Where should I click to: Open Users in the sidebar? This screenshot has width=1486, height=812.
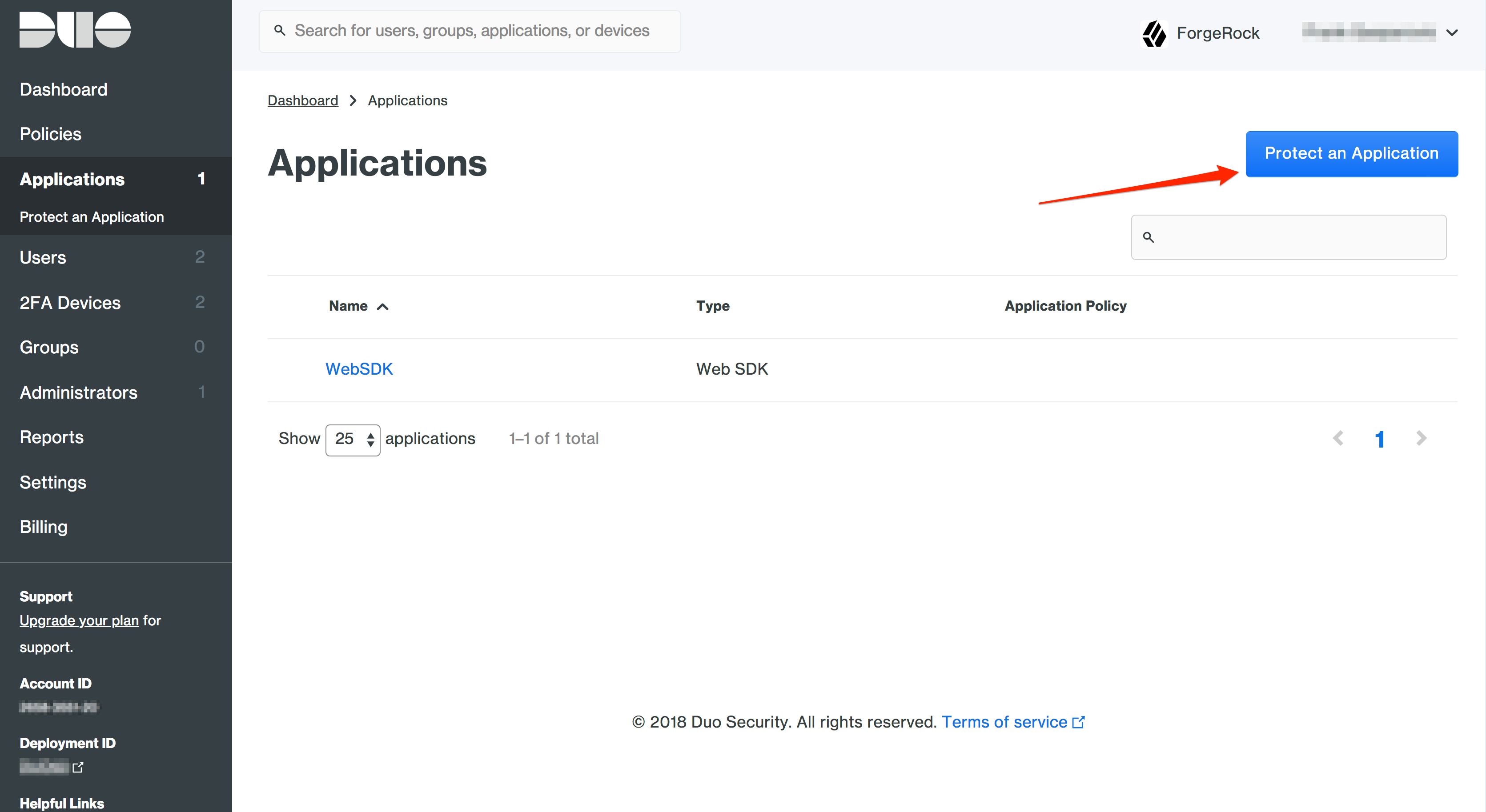[x=43, y=257]
